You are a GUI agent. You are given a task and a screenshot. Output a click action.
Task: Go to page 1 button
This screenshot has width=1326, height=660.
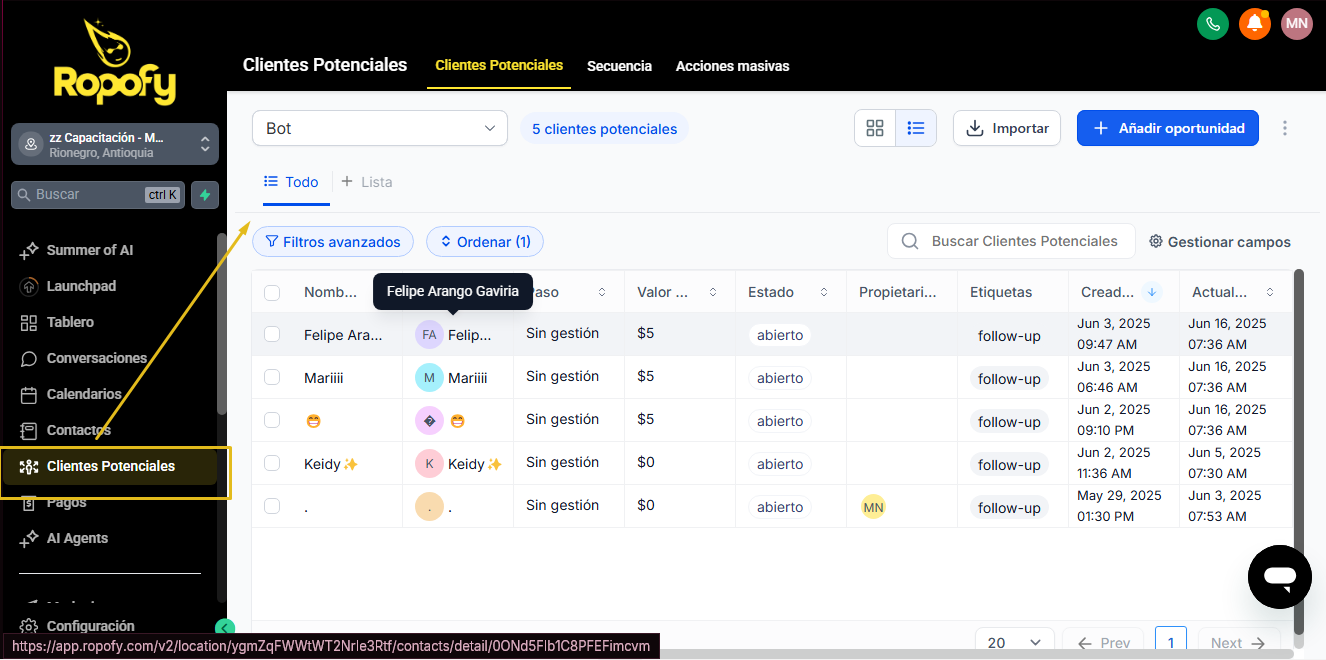tap(1171, 642)
